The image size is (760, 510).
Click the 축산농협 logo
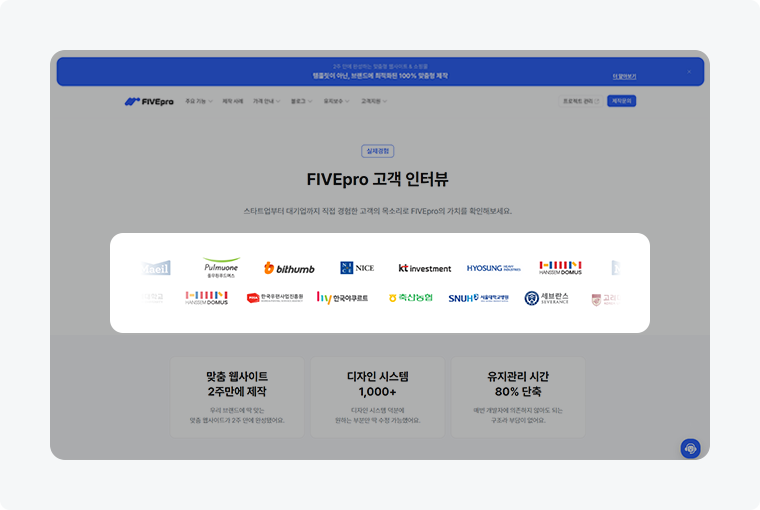411,298
